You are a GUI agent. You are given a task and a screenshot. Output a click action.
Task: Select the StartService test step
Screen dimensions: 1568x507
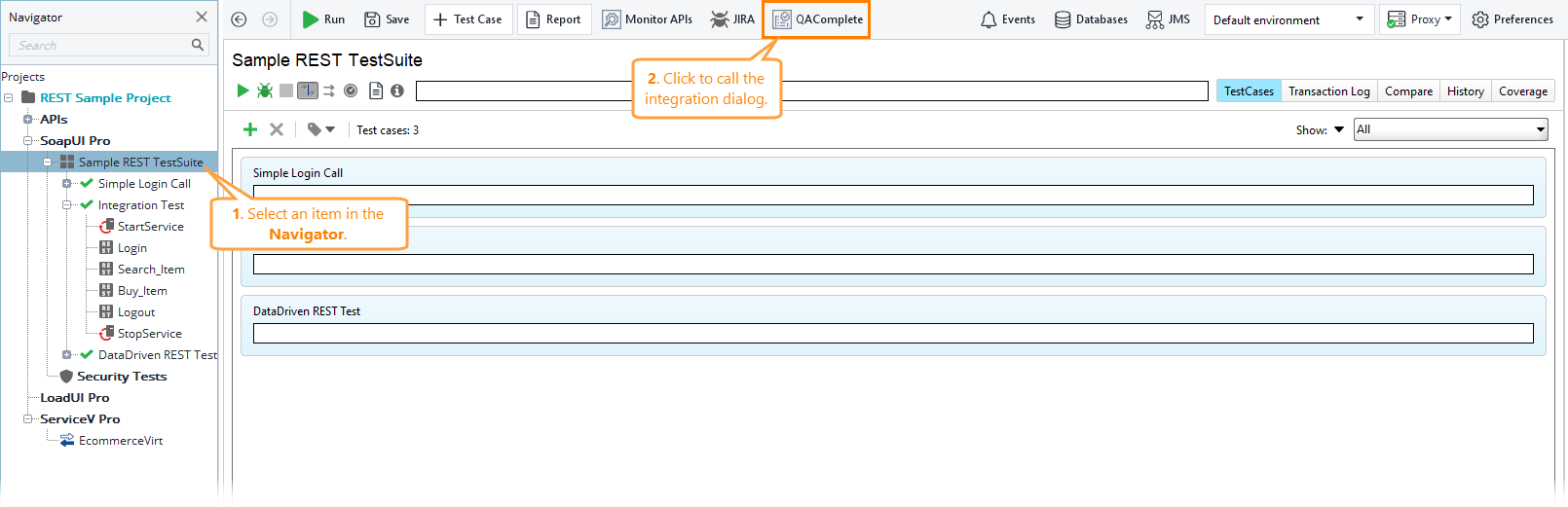(150, 226)
